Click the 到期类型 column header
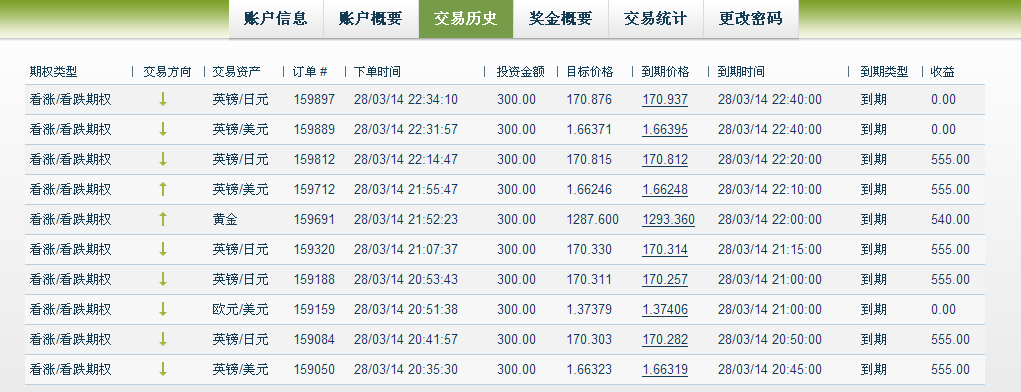 click(884, 72)
